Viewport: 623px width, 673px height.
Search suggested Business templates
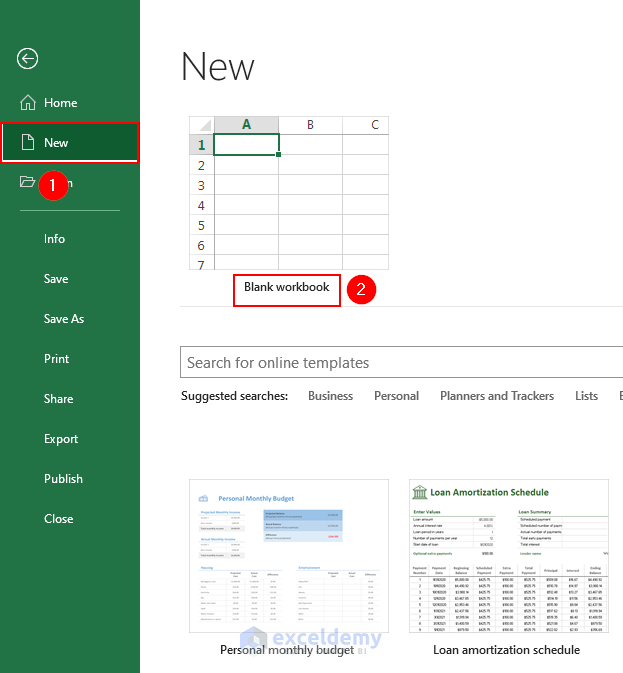point(330,396)
